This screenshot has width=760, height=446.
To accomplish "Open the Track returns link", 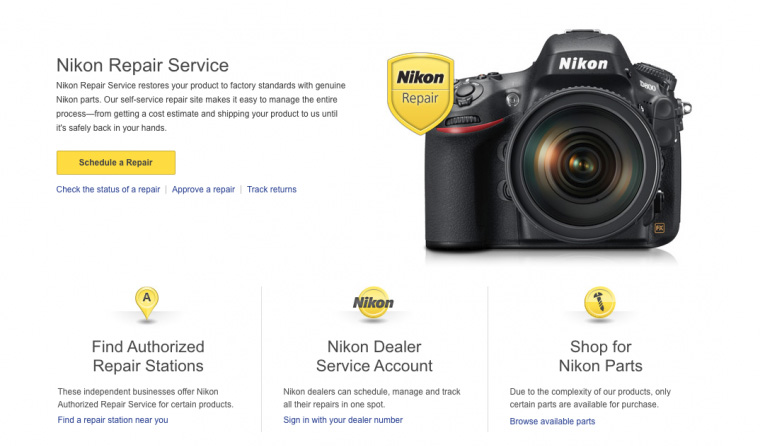I will [271, 189].
